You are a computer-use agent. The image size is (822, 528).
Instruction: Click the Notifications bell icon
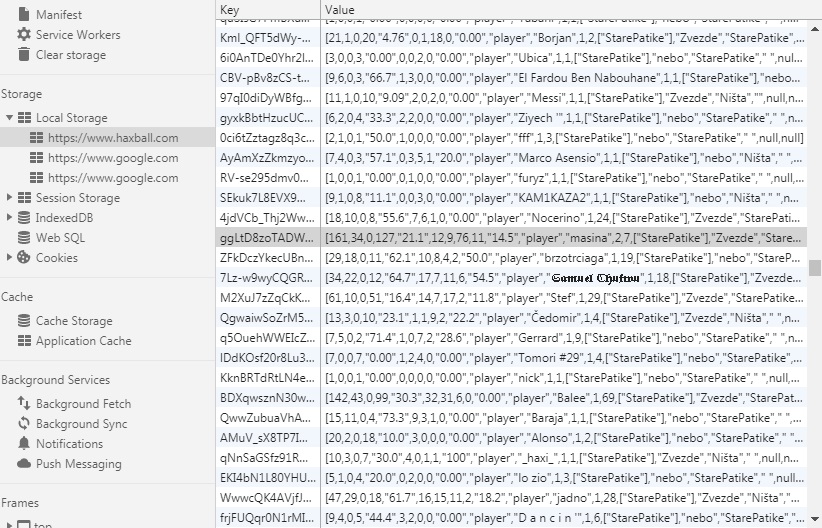click(x=24, y=444)
